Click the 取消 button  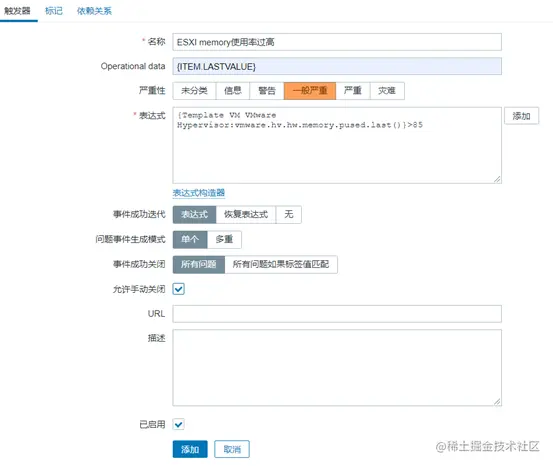[232, 449]
